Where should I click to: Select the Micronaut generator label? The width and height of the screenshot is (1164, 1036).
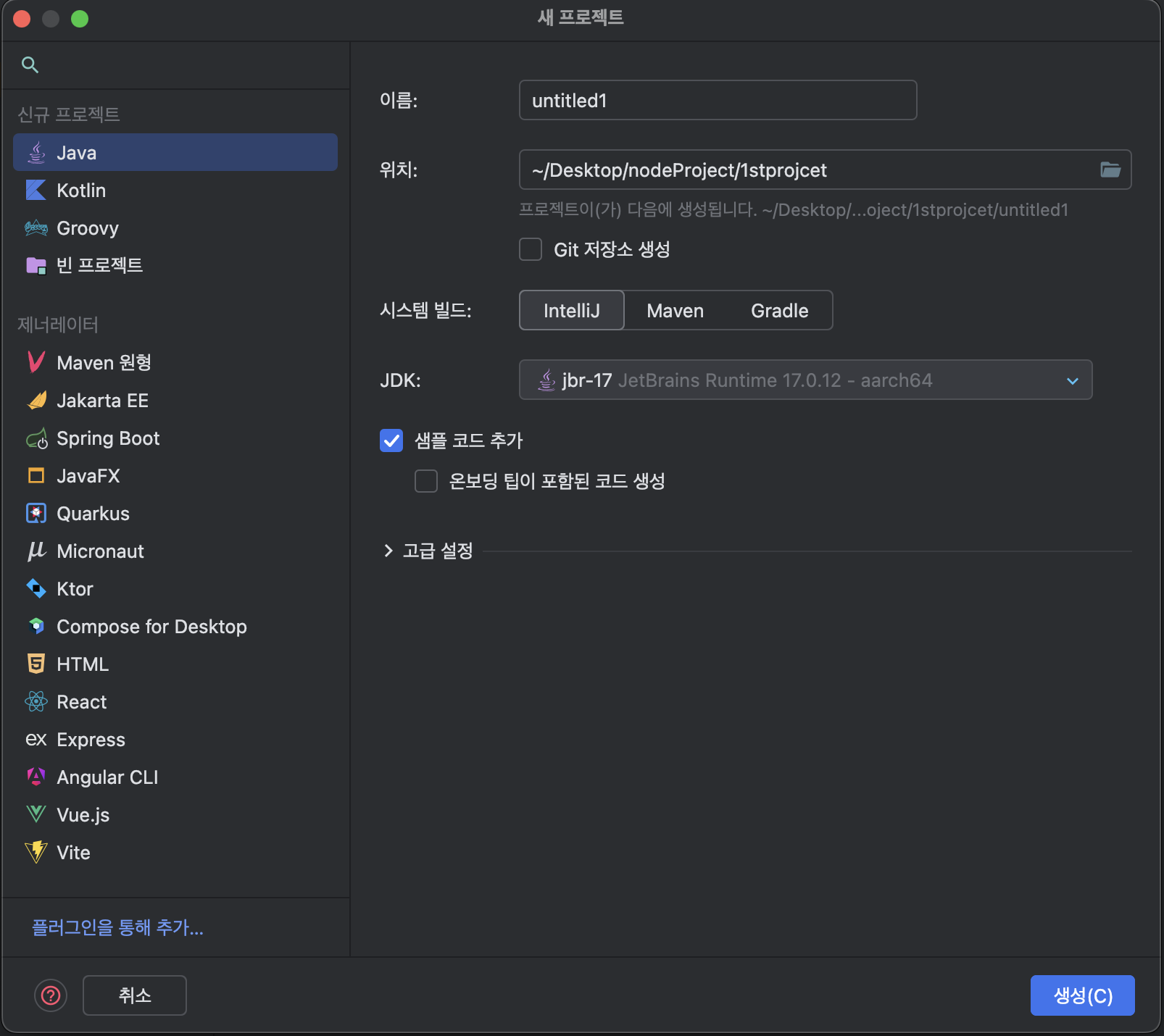(x=100, y=551)
